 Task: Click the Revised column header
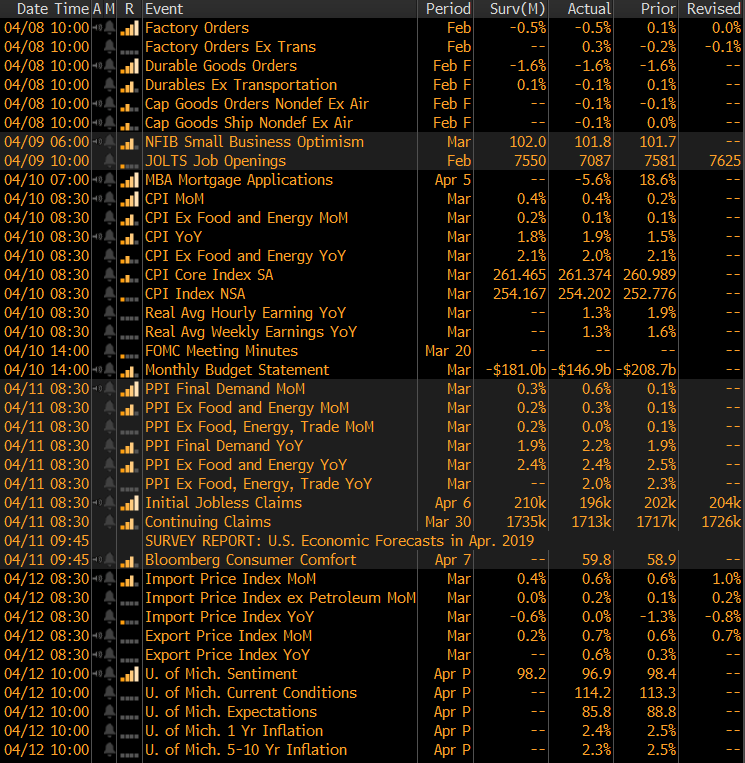coord(713,8)
